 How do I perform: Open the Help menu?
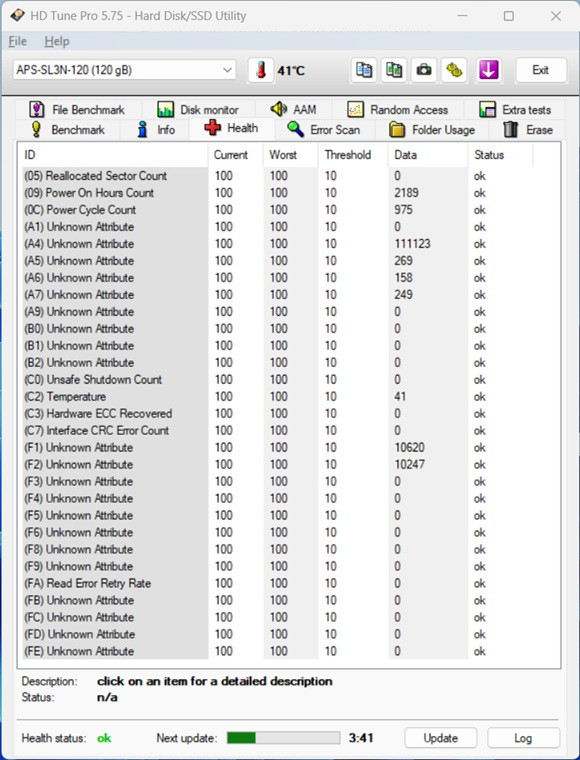57,41
